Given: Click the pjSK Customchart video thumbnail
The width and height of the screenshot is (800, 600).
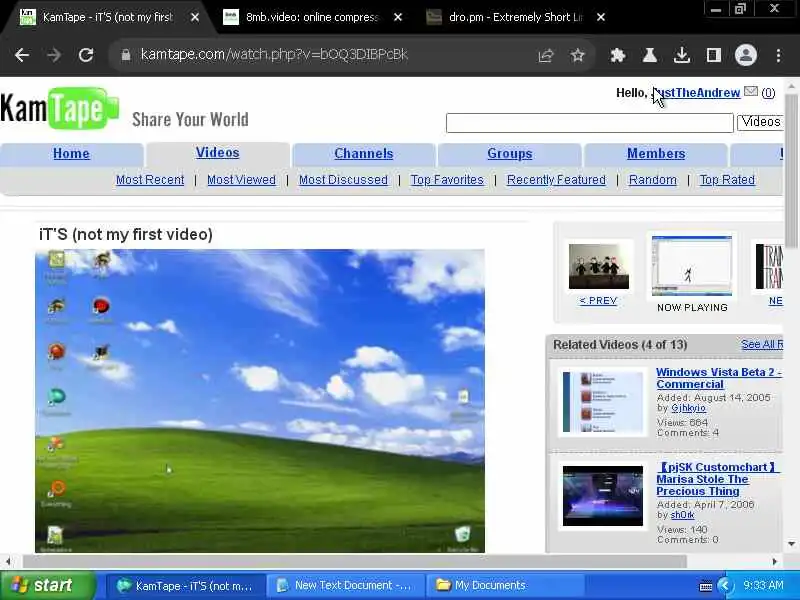Looking at the screenshot, I should pyautogui.click(x=603, y=496).
